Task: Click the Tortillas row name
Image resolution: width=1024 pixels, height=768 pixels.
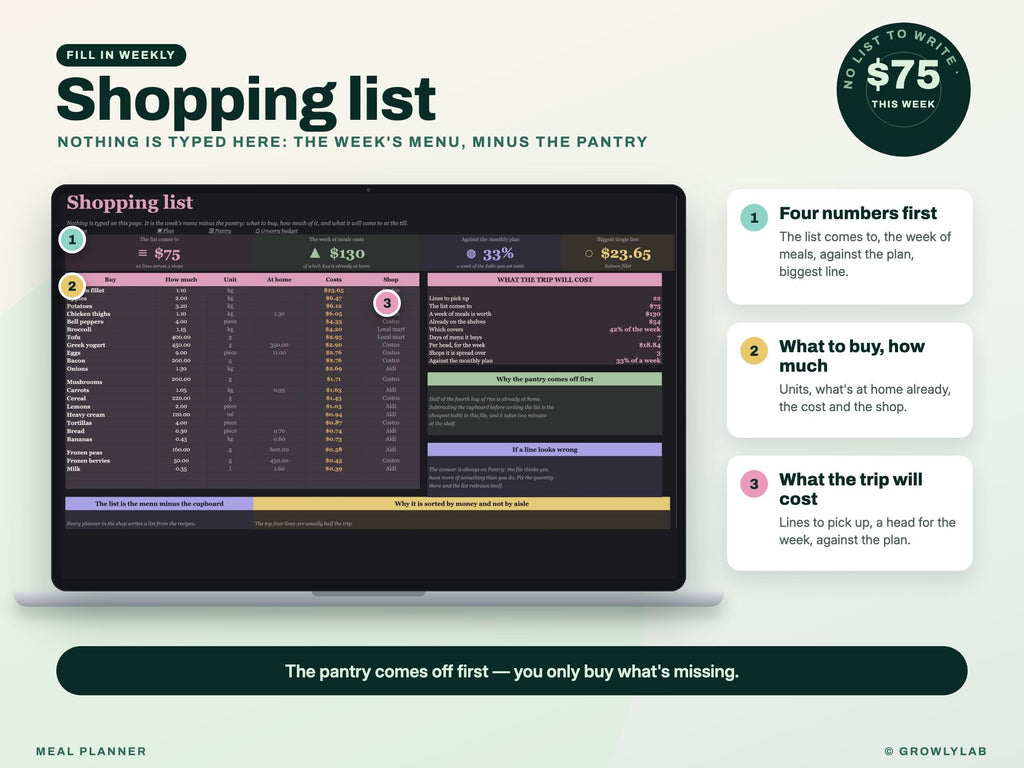Action: (x=79, y=423)
